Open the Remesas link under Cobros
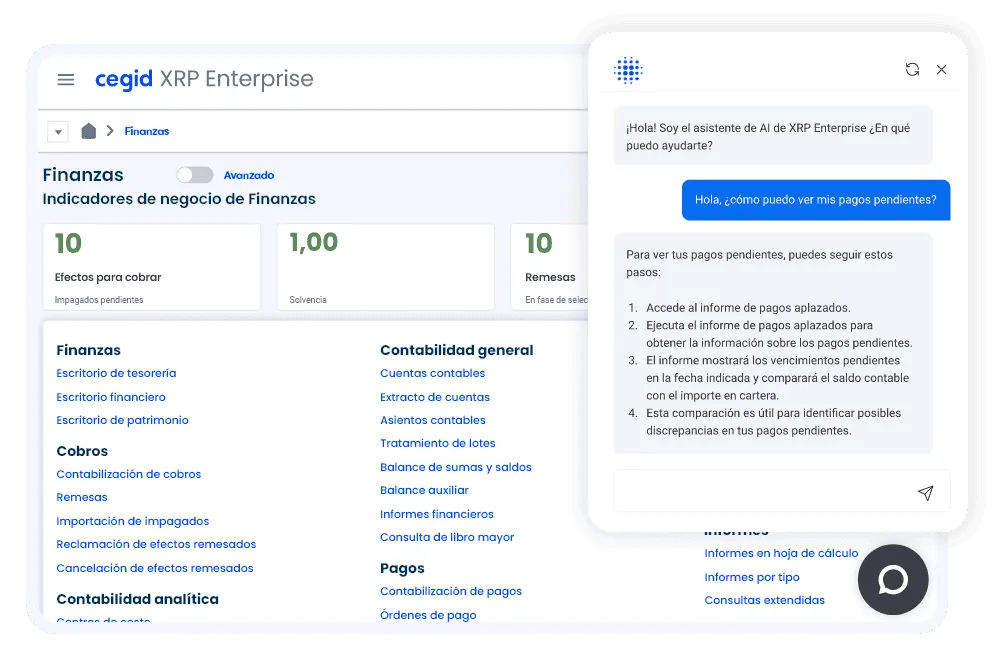The image size is (1000, 660). click(x=82, y=497)
